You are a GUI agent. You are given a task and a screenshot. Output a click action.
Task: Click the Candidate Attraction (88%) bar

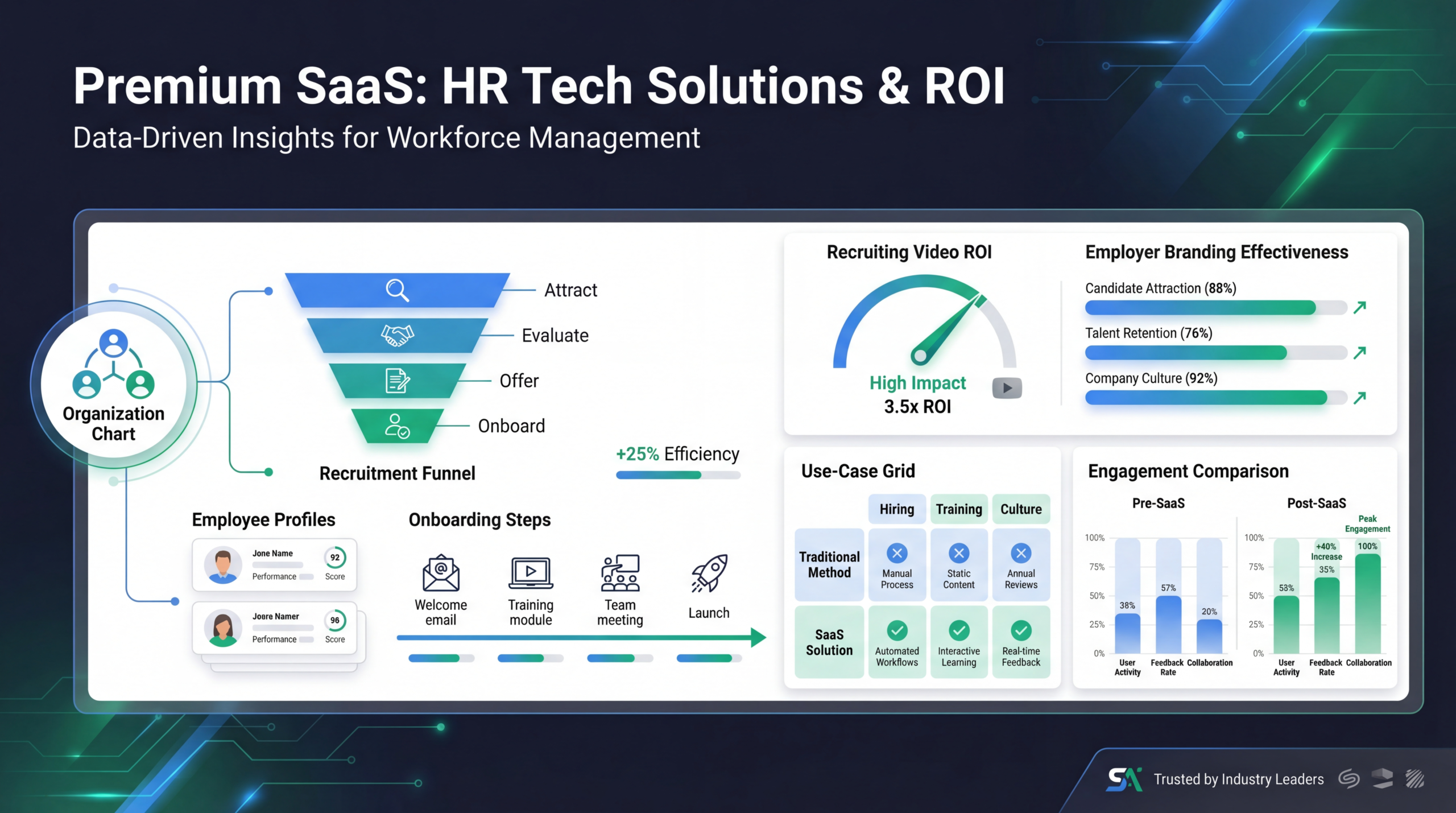[1216, 308]
